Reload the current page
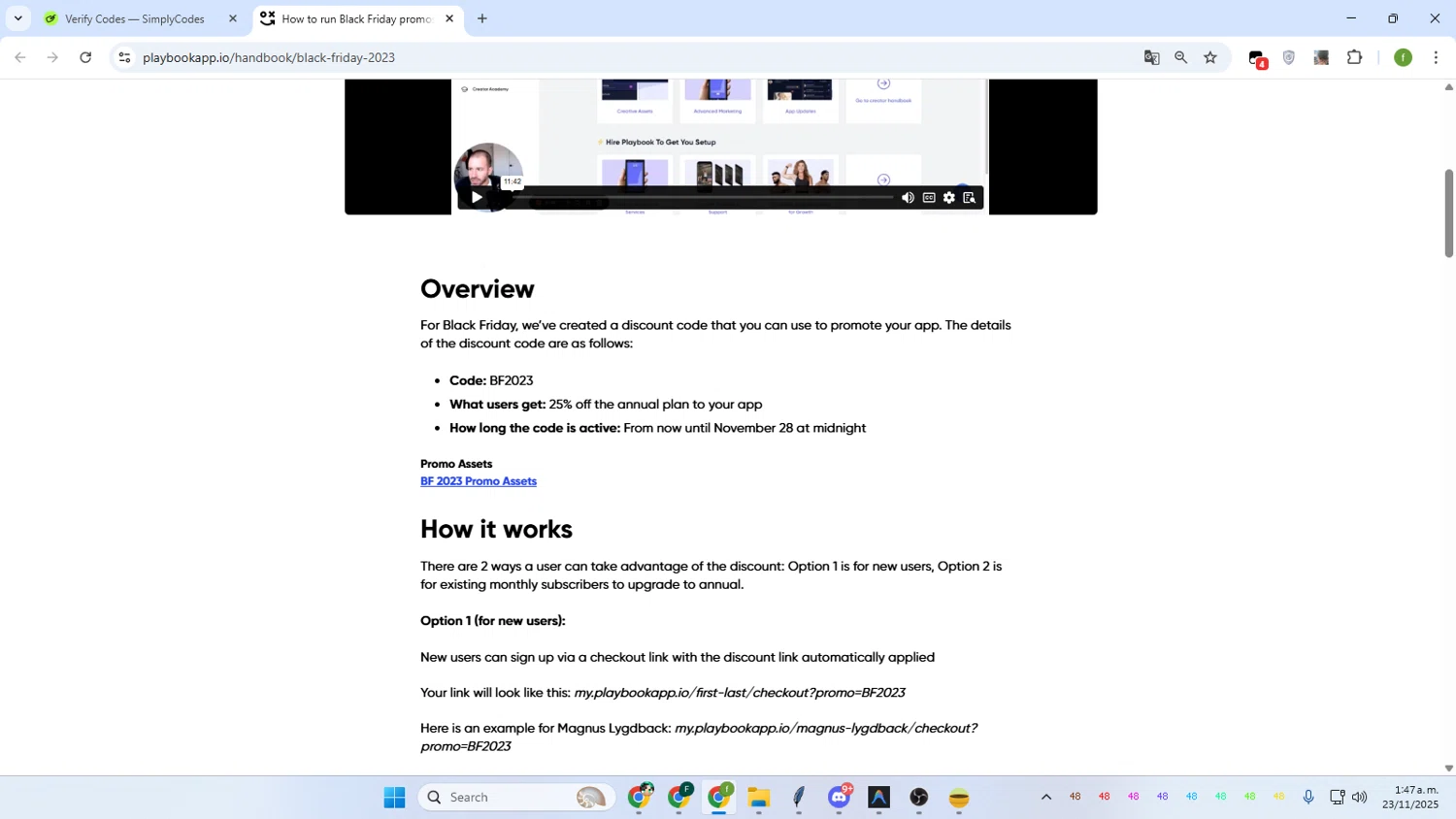Screen dimensions: 1456x819 point(85,57)
